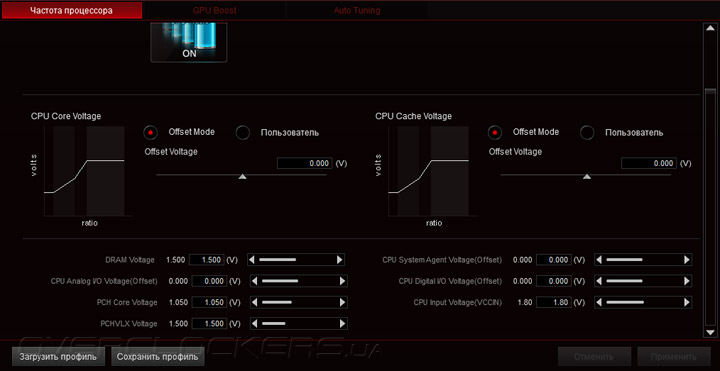Image resolution: width=720 pixels, height=371 pixels.
Task: Click the CPU Core Voltage graph
Action: coord(84,171)
